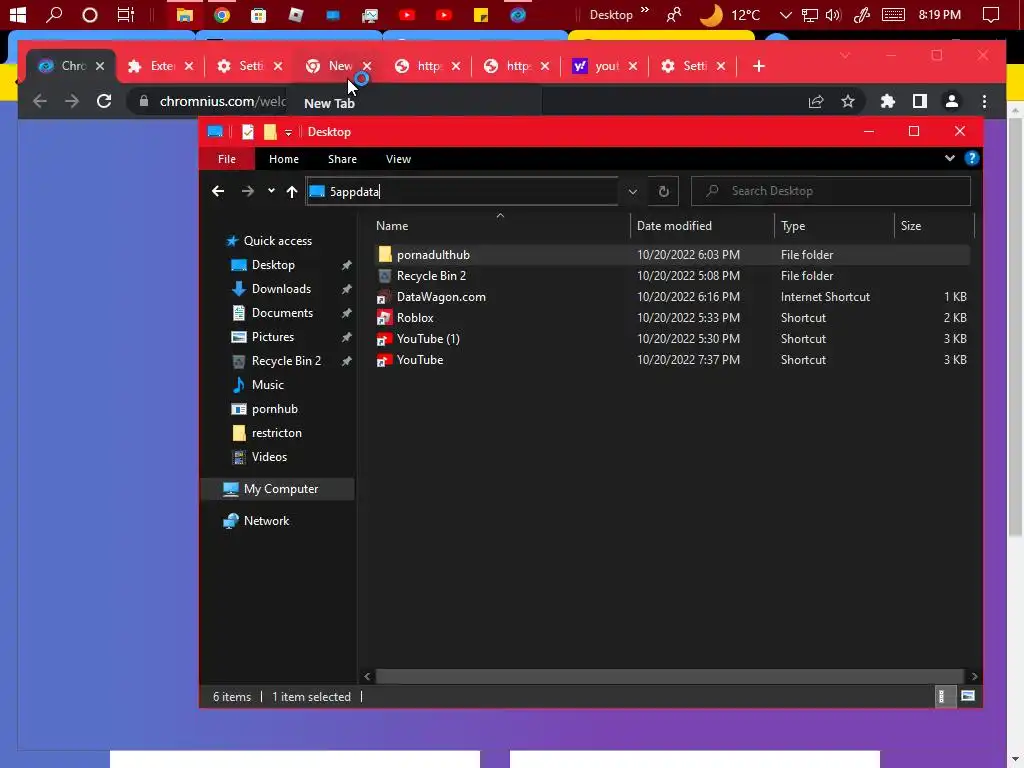Screen dimensions: 1024x768
Task: Open Explorer Help question mark icon
Action: (972, 158)
